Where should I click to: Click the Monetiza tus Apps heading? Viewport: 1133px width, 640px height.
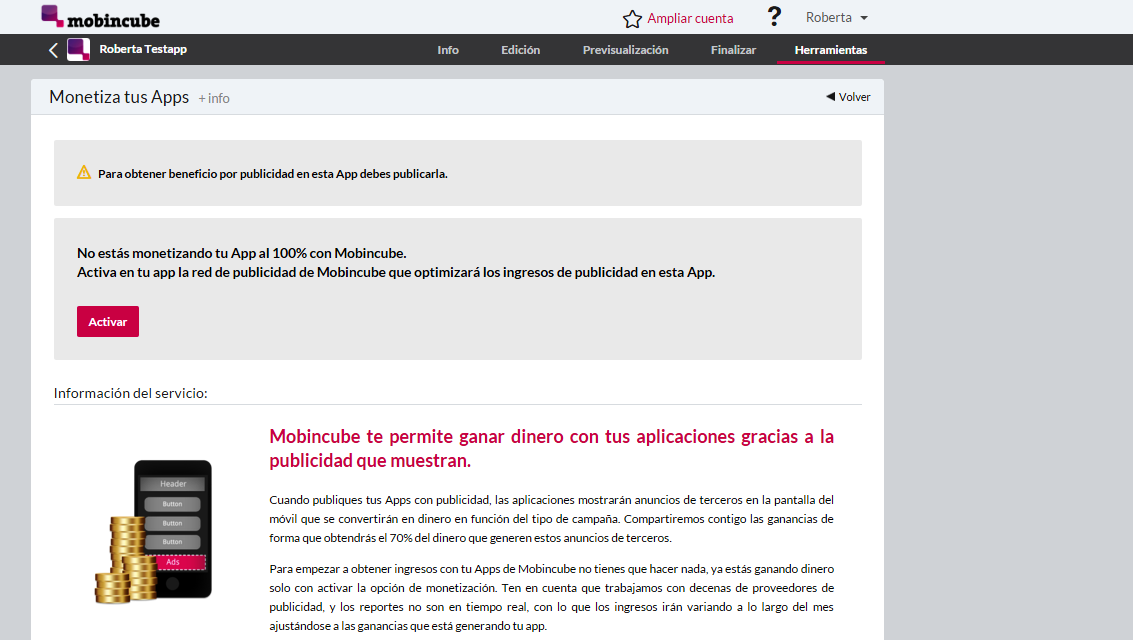(119, 97)
